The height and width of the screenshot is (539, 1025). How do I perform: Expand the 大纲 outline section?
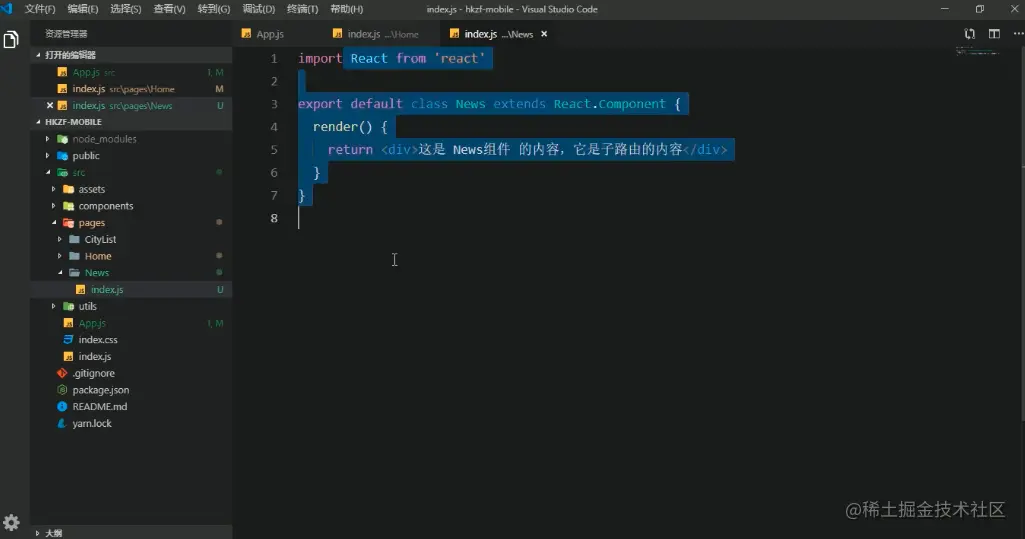tap(38, 533)
